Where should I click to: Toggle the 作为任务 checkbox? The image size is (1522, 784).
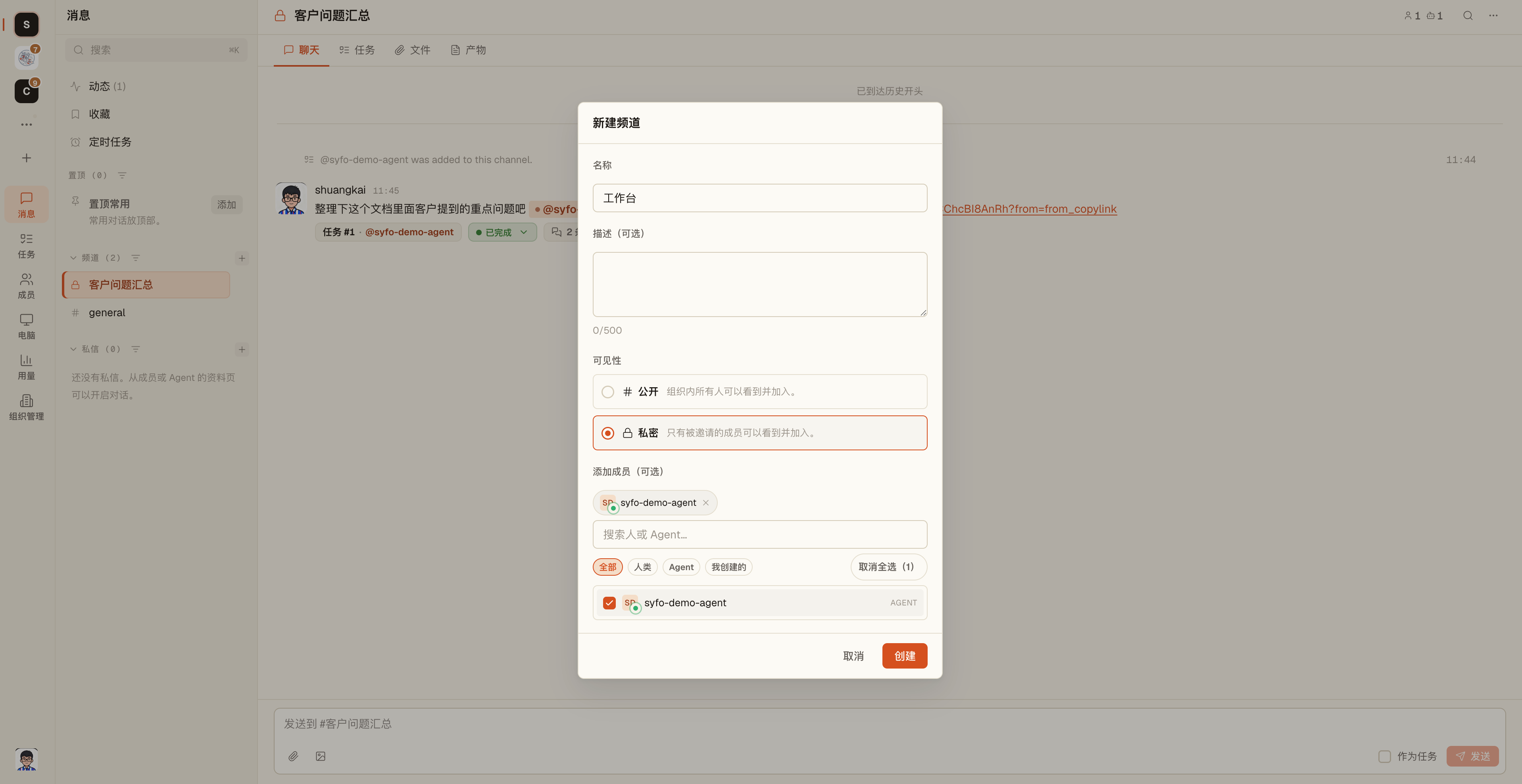pyautogui.click(x=1384, y=757)
